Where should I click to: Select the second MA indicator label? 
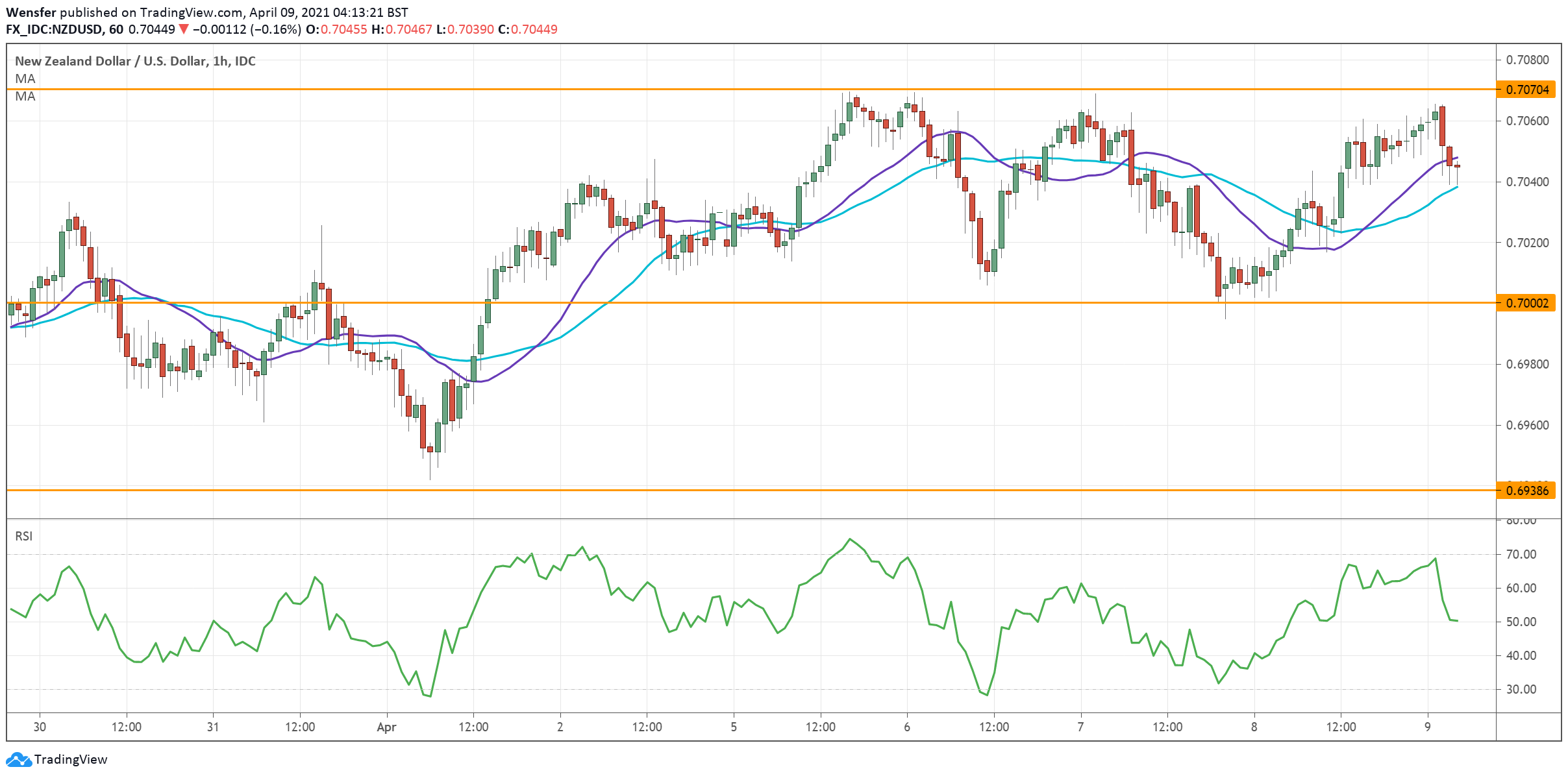pyautogui.click(x=24, y=97)
